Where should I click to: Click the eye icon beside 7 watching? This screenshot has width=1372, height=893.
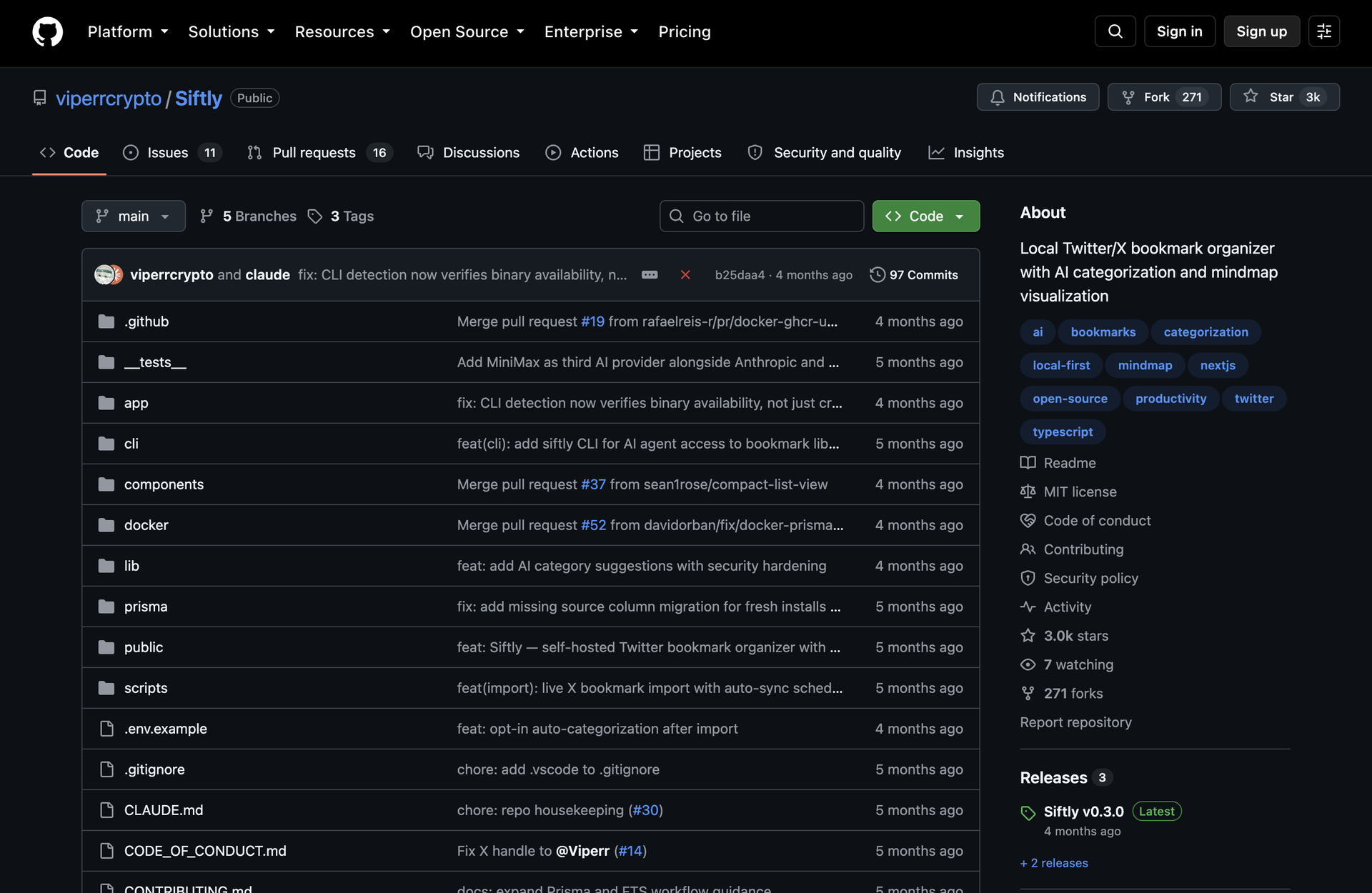click(1028, 664)
